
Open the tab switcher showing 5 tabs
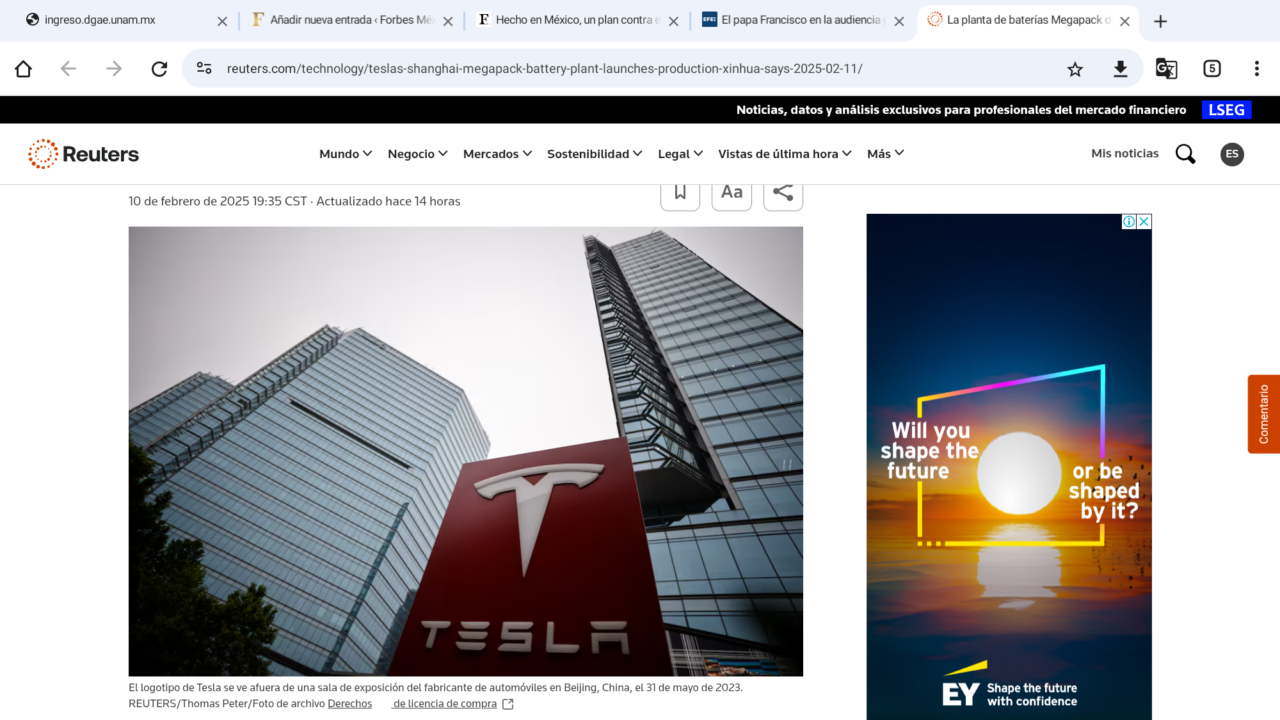(1212, 69)
